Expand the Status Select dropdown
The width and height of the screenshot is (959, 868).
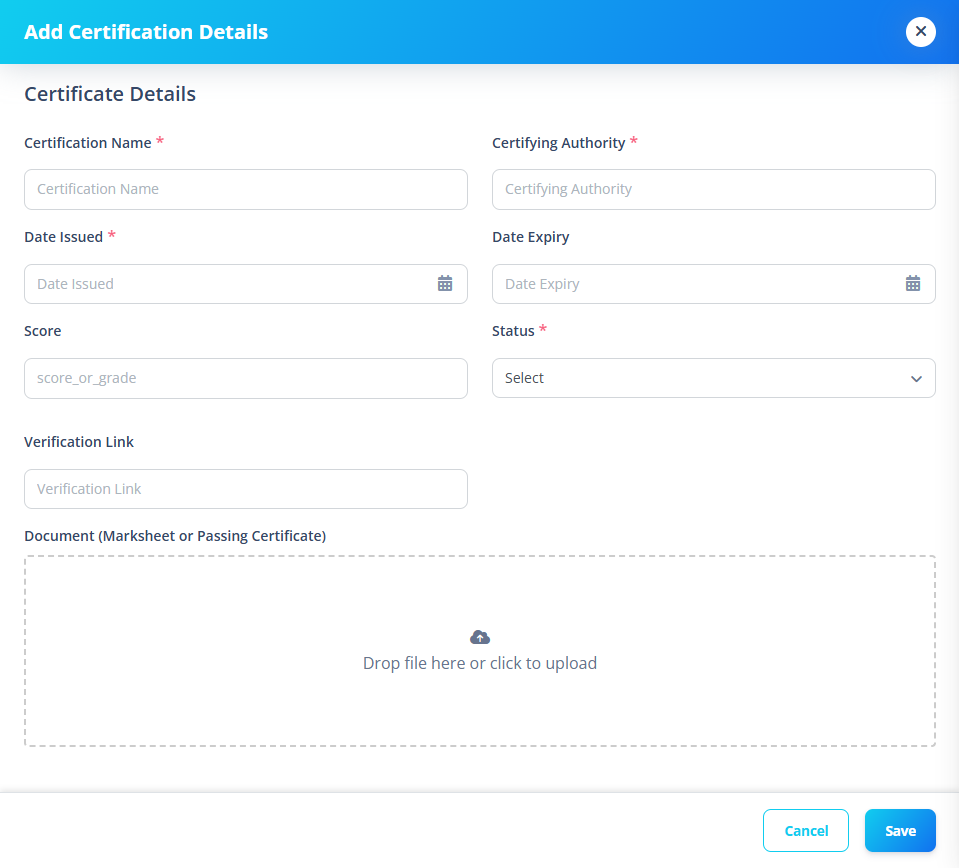[x=714, y=378]
